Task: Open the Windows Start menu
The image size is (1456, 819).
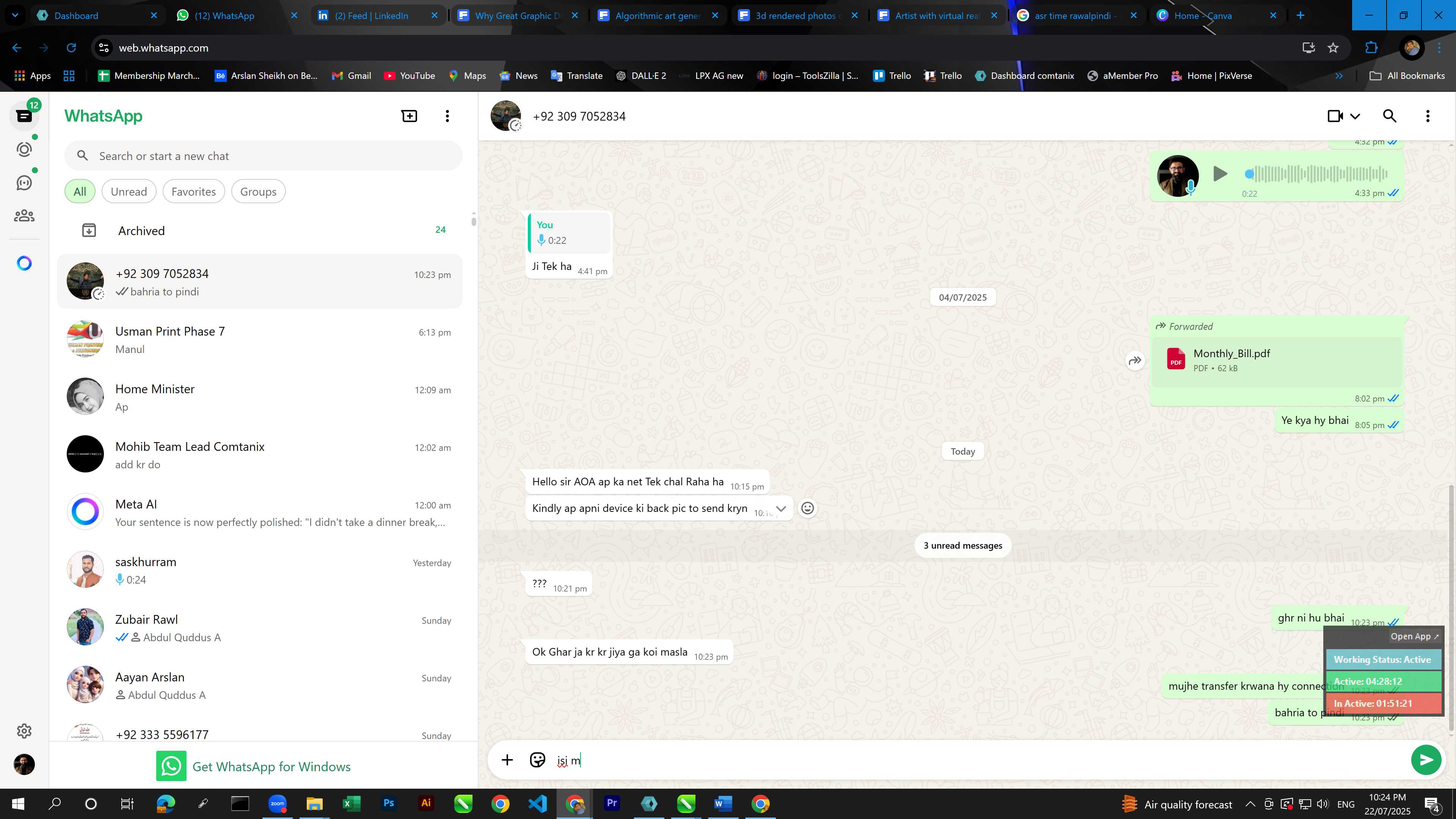Action: point(17,804)
